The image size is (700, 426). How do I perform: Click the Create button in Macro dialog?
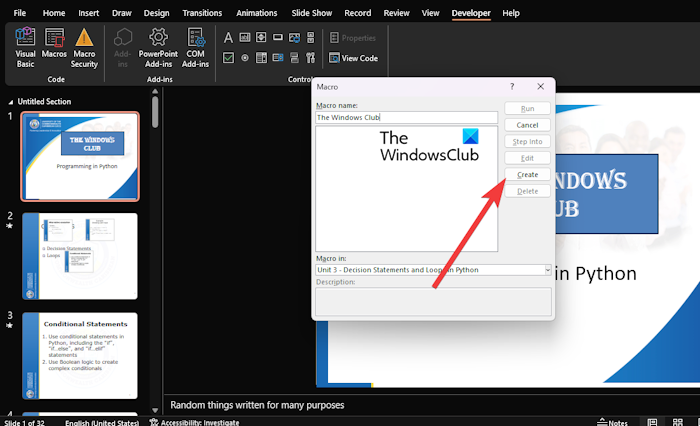[527, 175]
